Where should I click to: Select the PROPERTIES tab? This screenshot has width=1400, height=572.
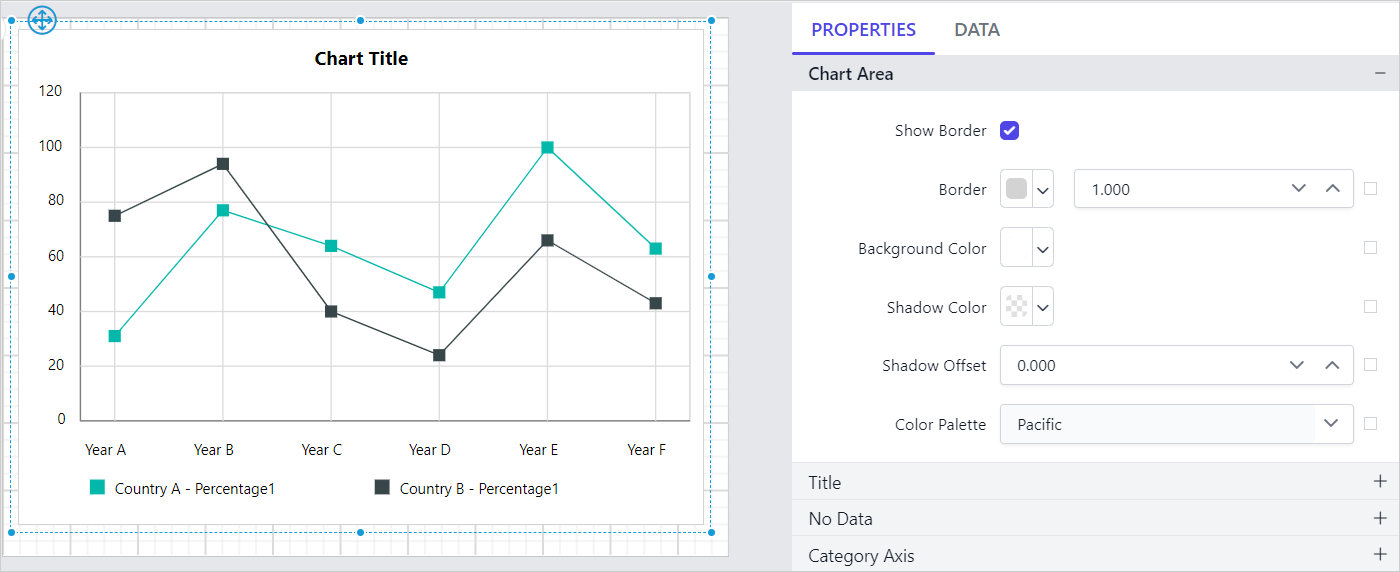coord(863,30)
